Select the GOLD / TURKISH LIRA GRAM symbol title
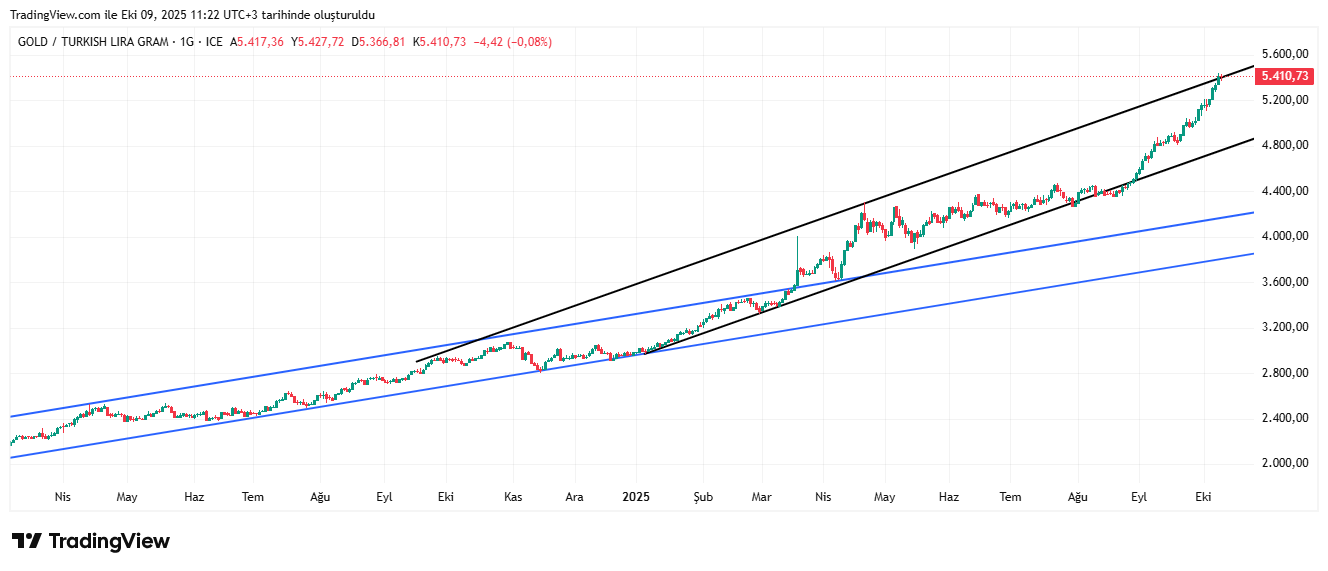 (91, 42)
